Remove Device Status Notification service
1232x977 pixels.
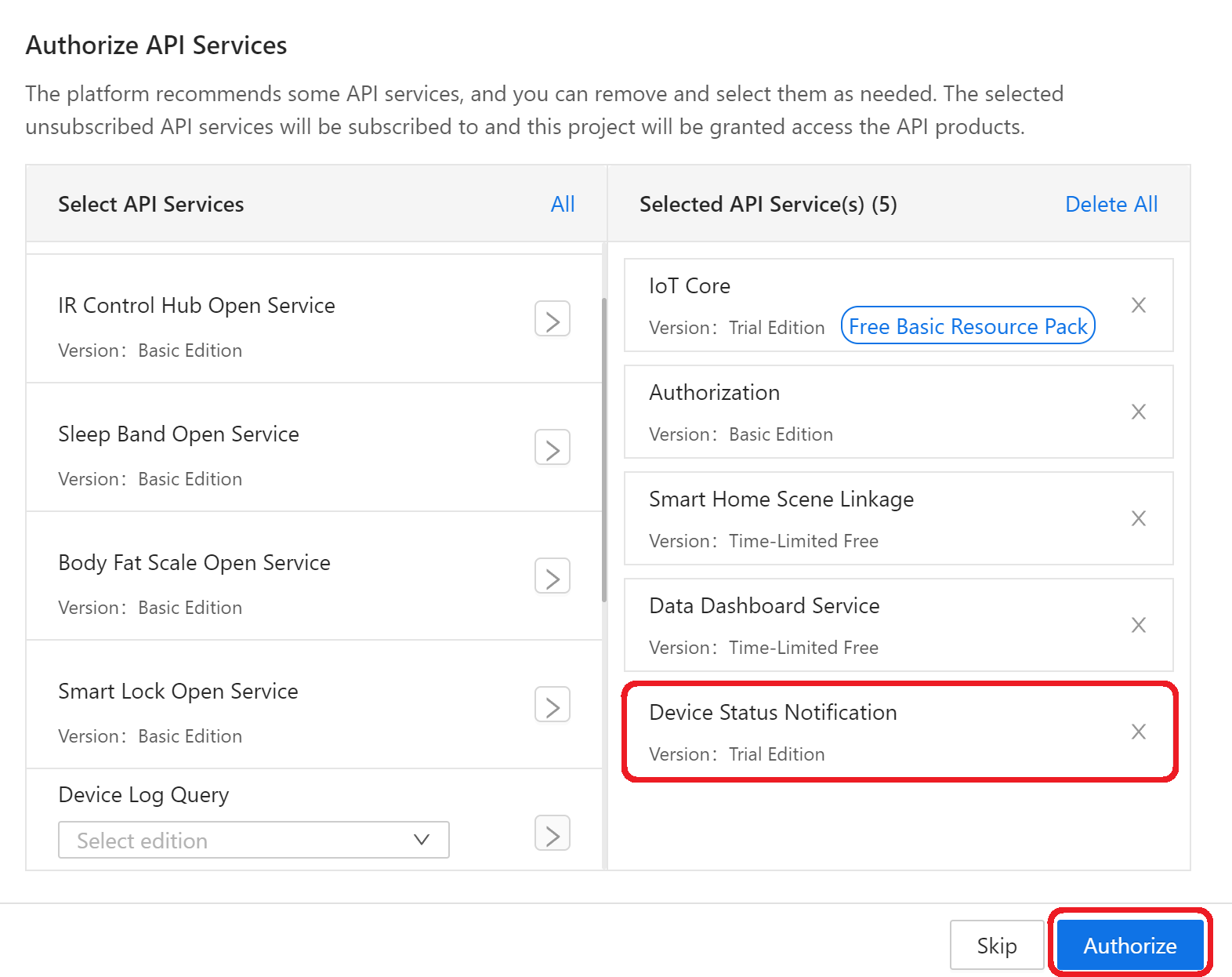click(1139, 732)
